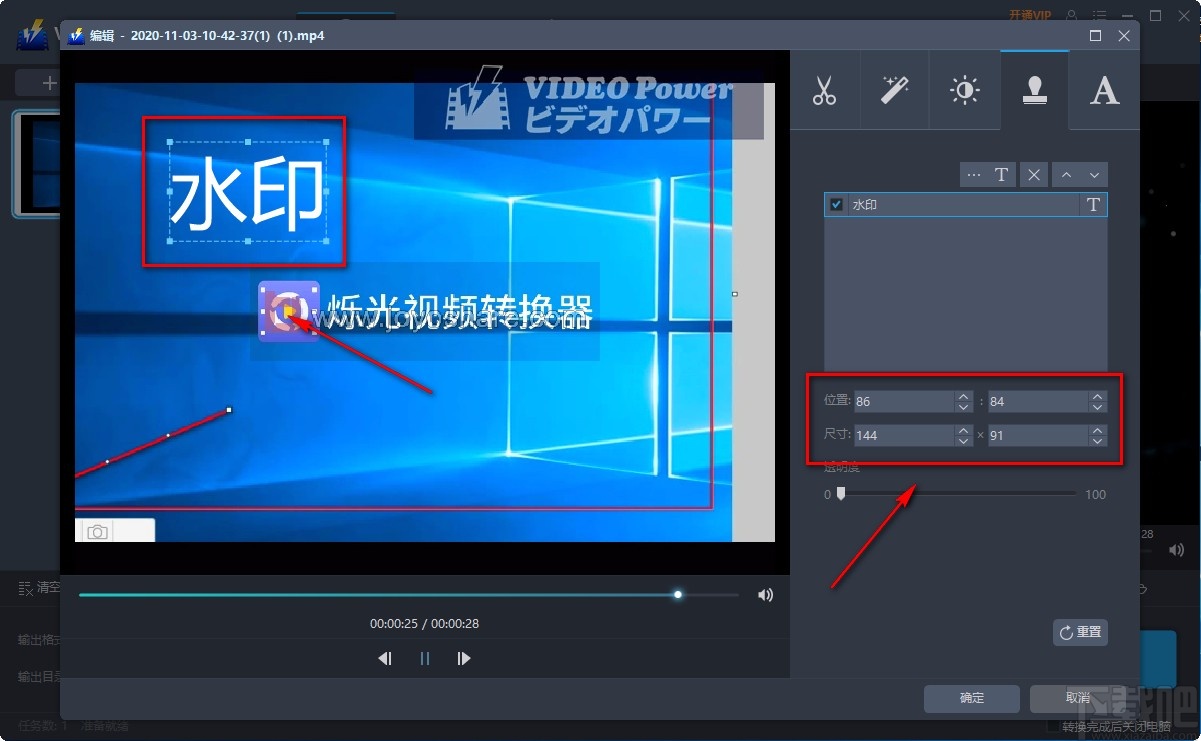Pause video playback in editor
1201x741 pixels.
click(x=424, y=658)
